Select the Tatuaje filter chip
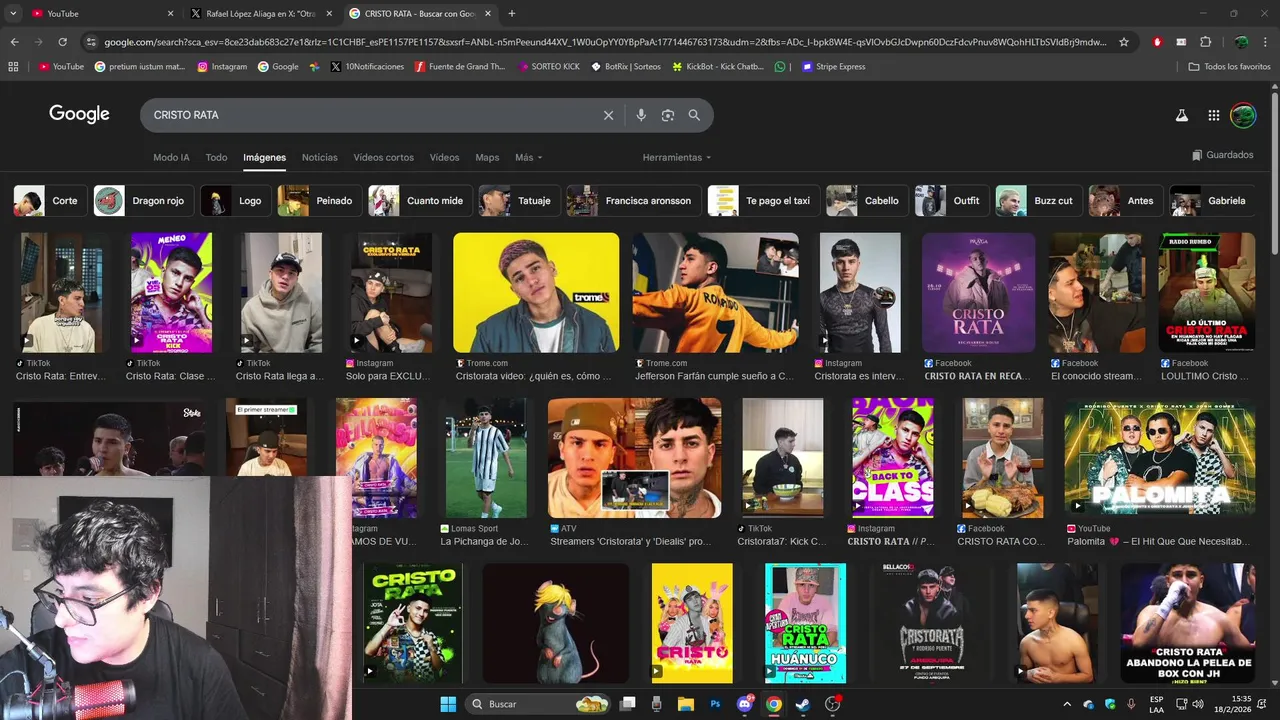Screen dimensions: 1280x720 pos(519,201)
